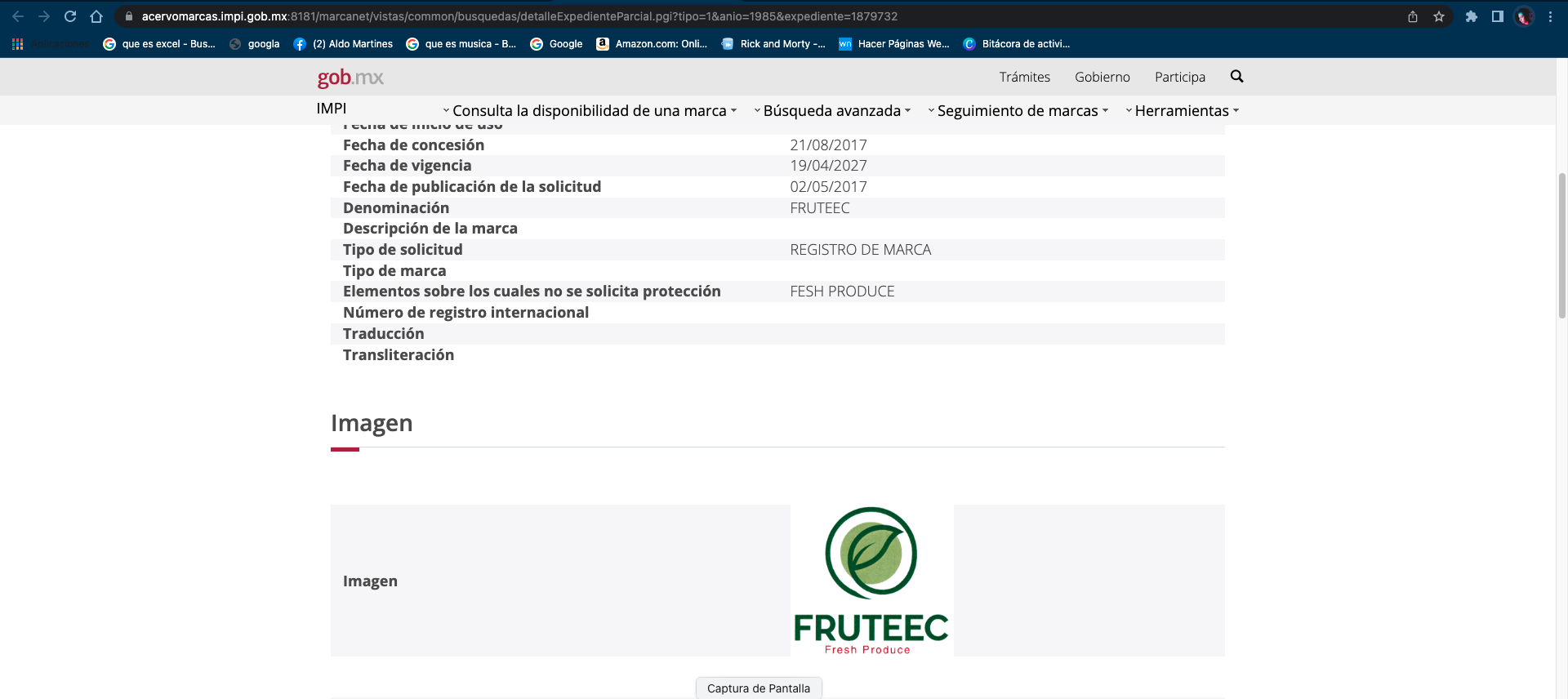
Task: Click the FRUTEEC logo image
Action: coord(871,581)
